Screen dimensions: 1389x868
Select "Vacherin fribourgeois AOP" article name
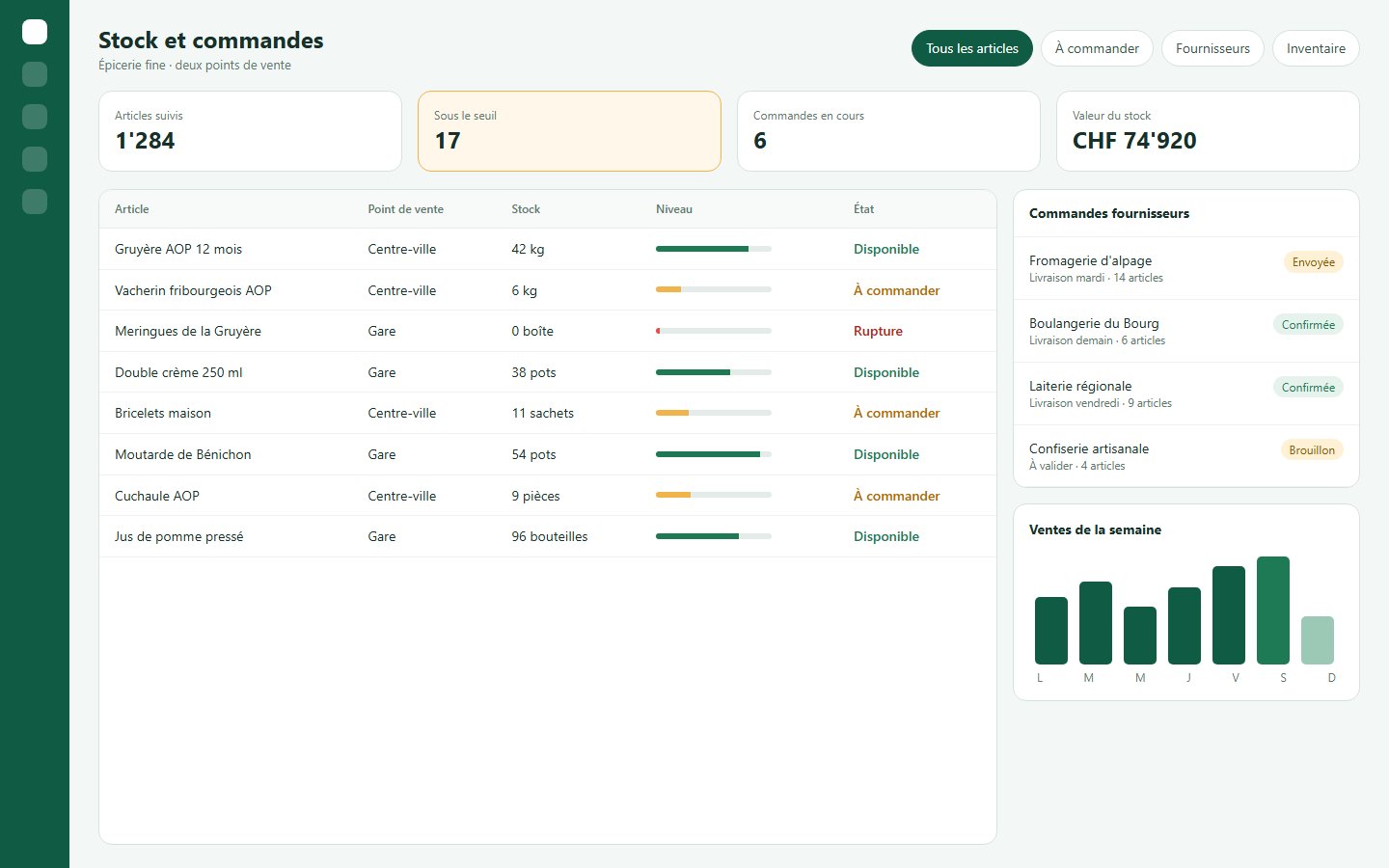tap(193, 290)
